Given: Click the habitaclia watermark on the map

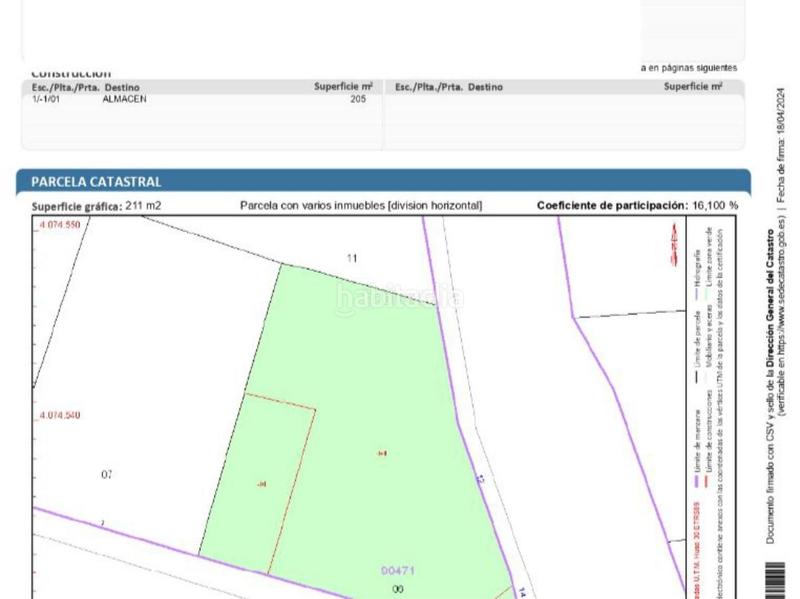Looking at the screenshot, I should click(399, 297).
